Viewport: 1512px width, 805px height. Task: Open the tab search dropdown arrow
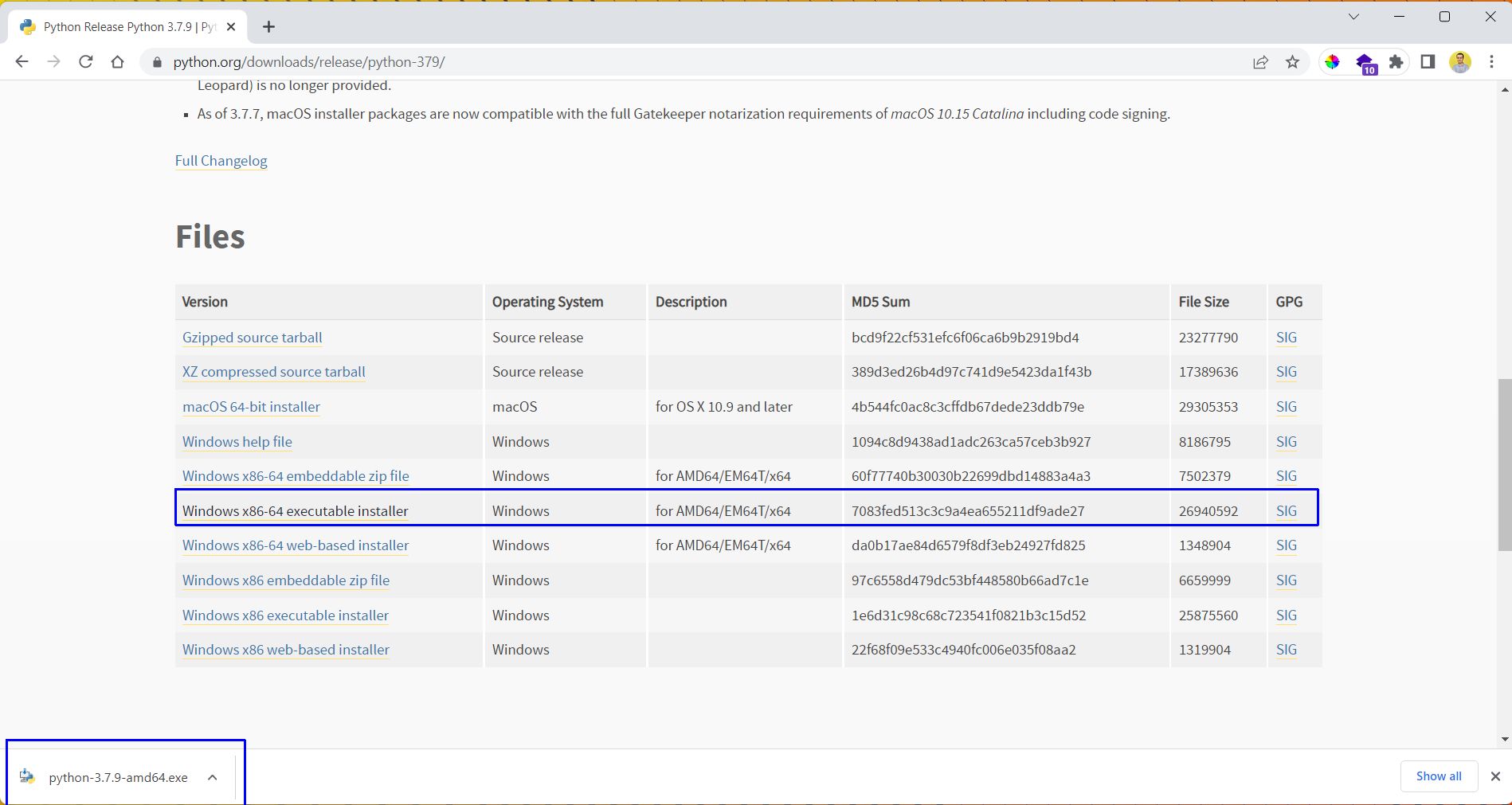click(x=1353, y=17)
